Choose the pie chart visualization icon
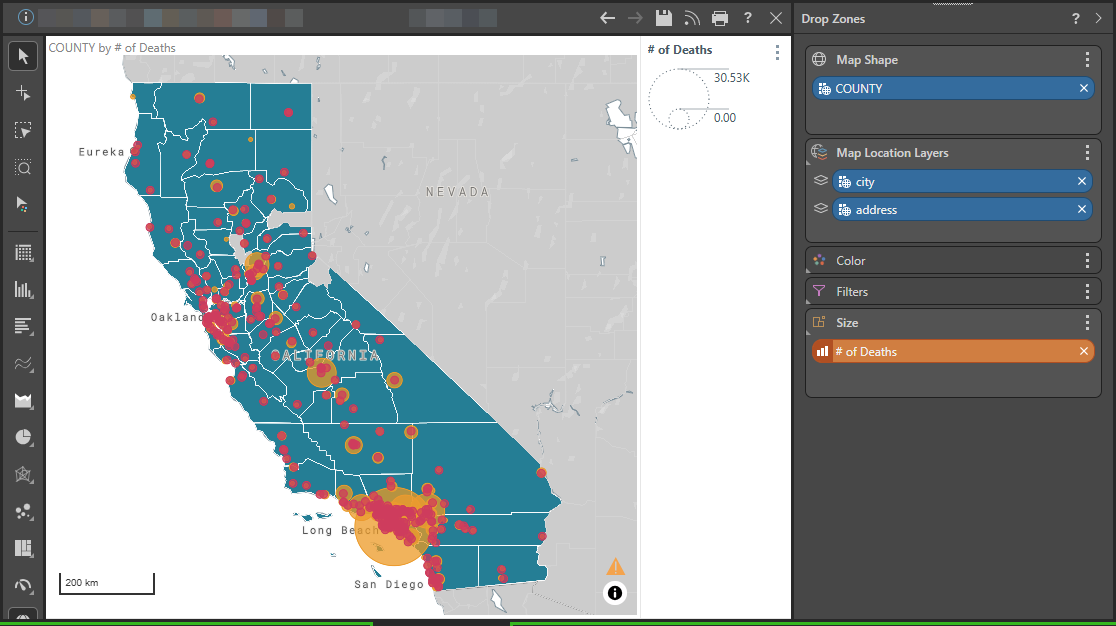The height and width of the screenshot is (626, 1116). pyautogui.click(x=22, y=437)
